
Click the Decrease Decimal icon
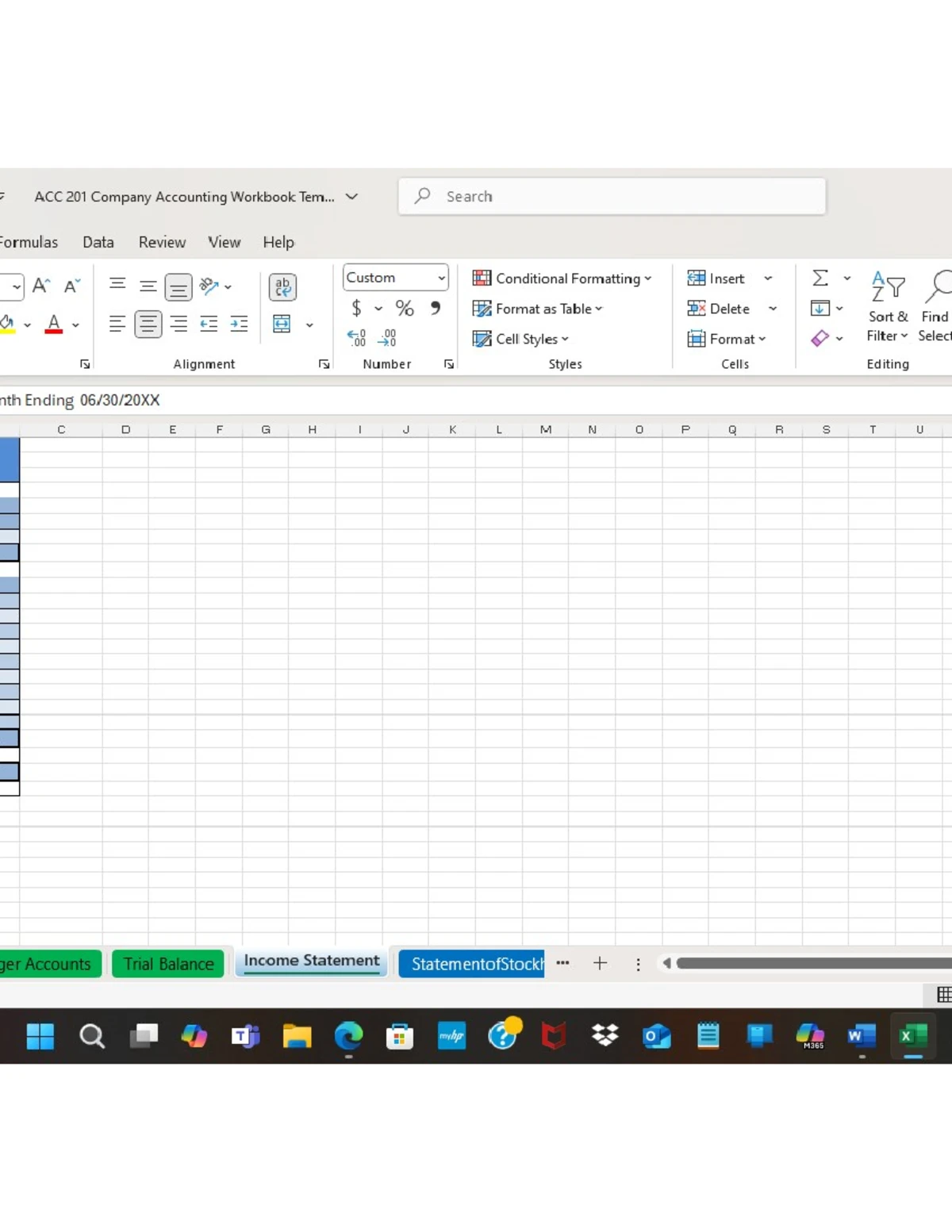(386, 336)
